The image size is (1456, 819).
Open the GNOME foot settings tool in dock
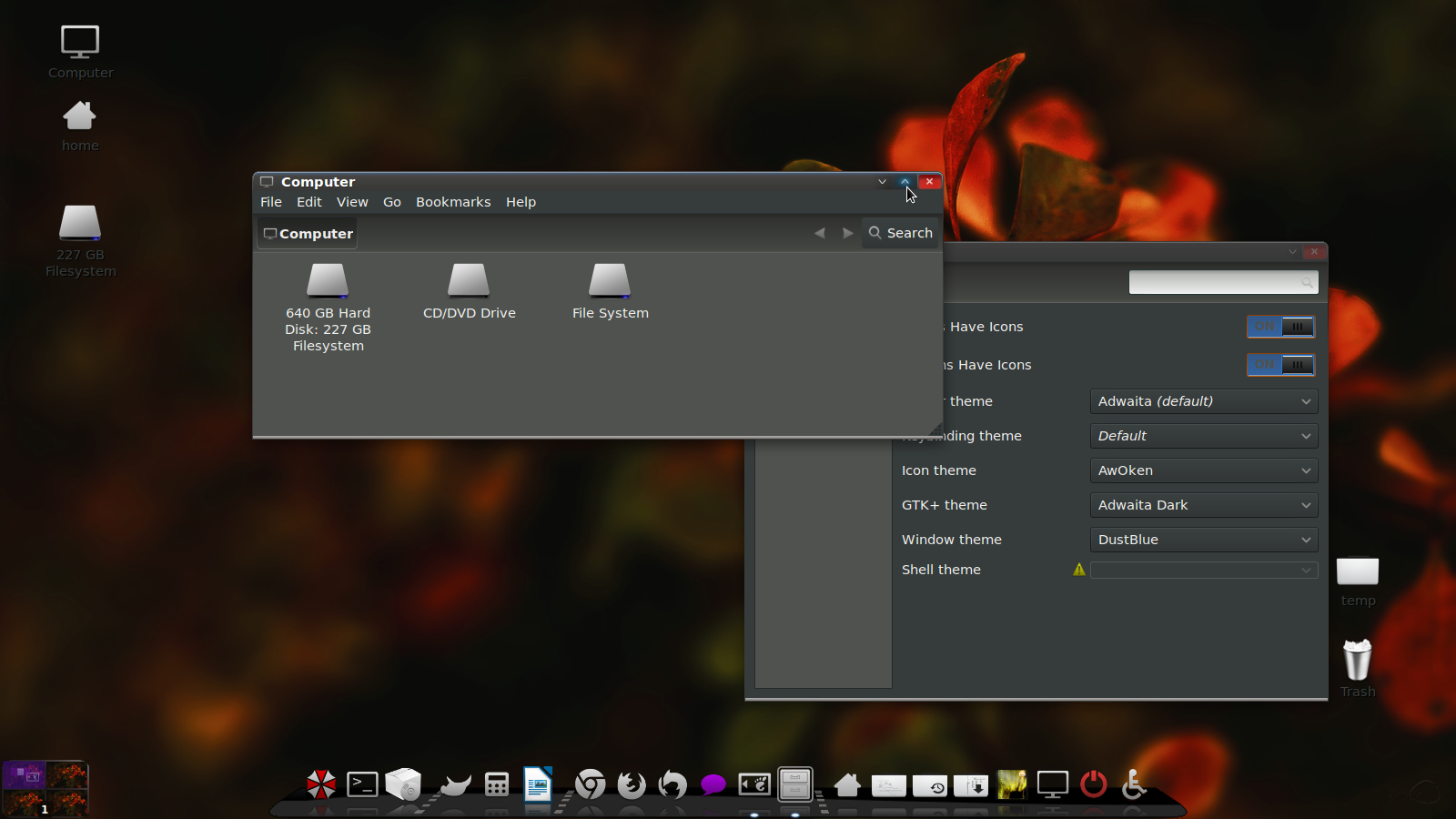point(754,784)
